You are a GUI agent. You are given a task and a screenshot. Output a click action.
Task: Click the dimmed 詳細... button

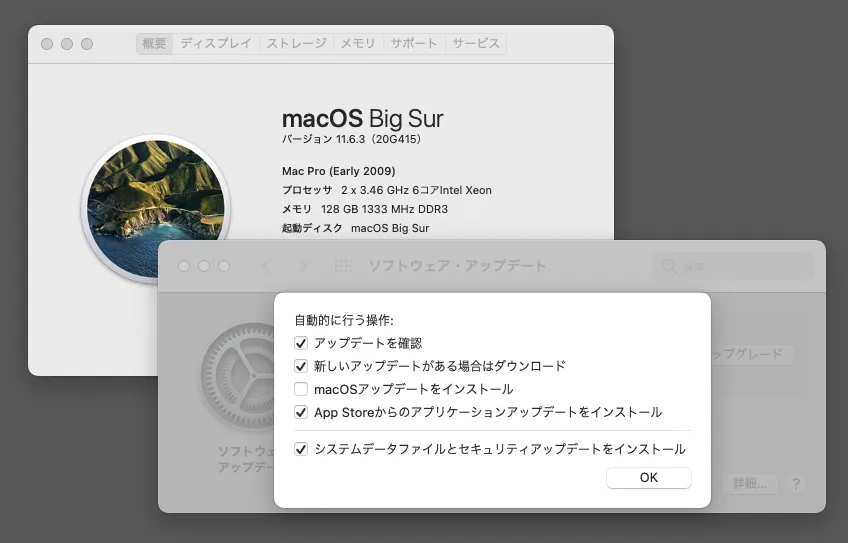(750, 484)
